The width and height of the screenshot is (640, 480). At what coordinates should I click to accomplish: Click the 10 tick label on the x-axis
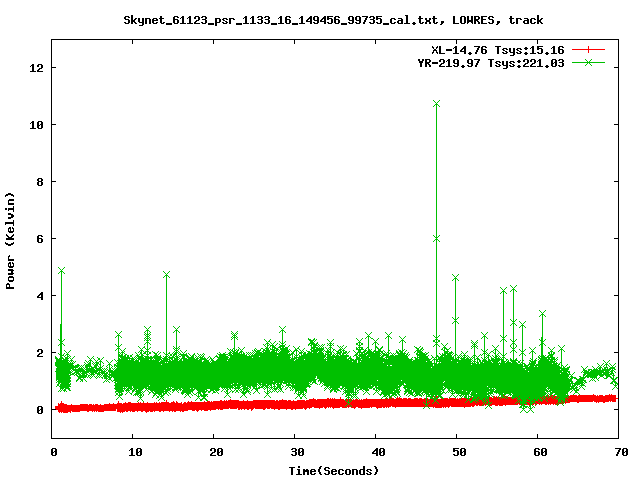tap(133, 452)
